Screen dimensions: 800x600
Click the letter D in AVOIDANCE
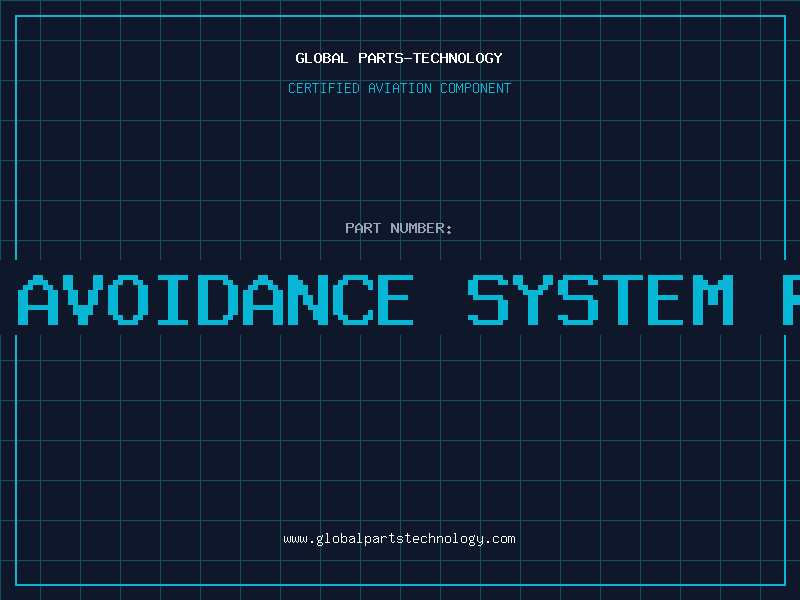point(218,300)
